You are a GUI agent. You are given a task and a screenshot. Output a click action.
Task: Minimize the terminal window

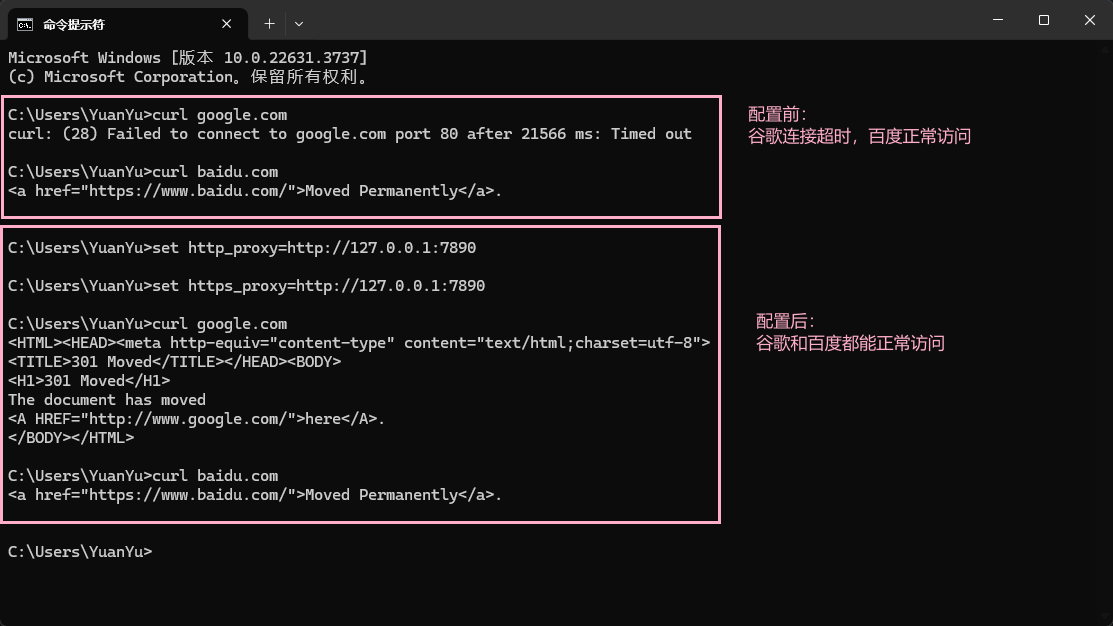point(997,20)
